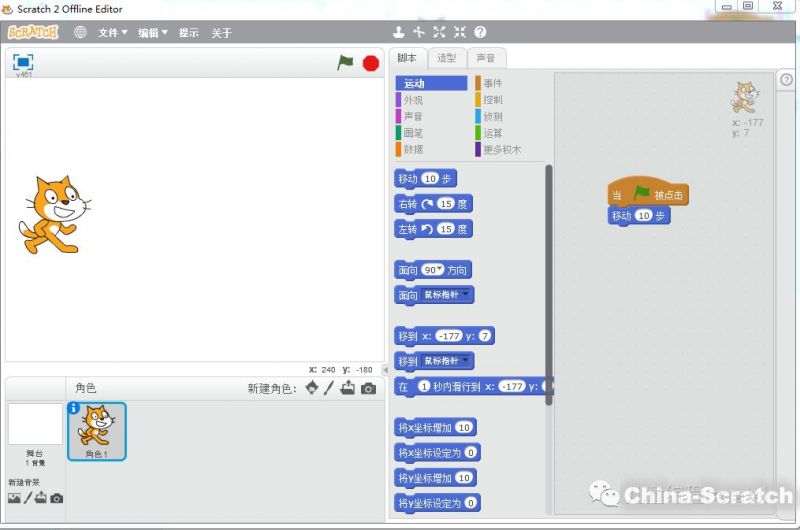Screen dimensions: 800x530
Task: Select the scissors delete tool
Action: tap(419, 32)
